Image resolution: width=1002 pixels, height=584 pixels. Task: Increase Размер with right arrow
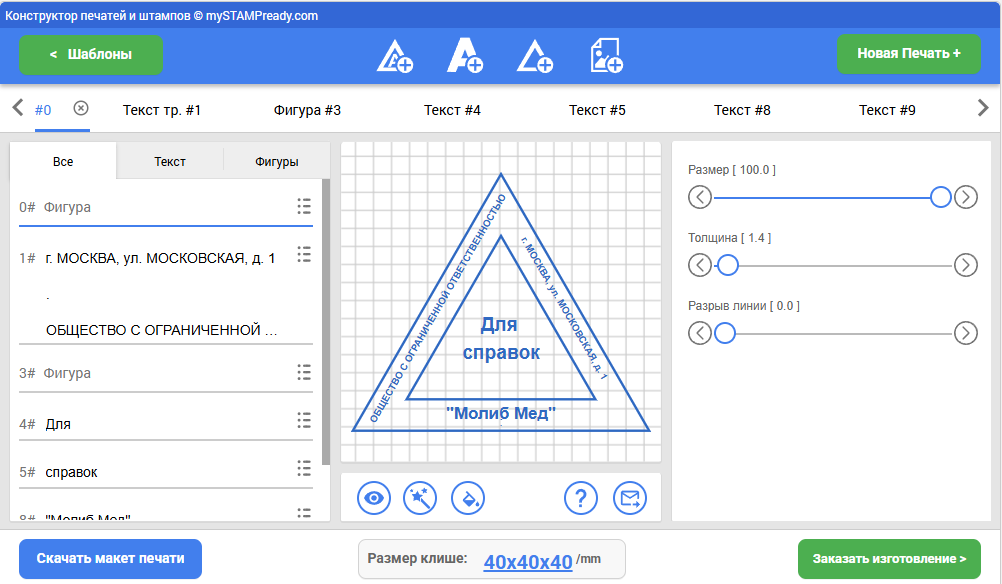[966, 197]
